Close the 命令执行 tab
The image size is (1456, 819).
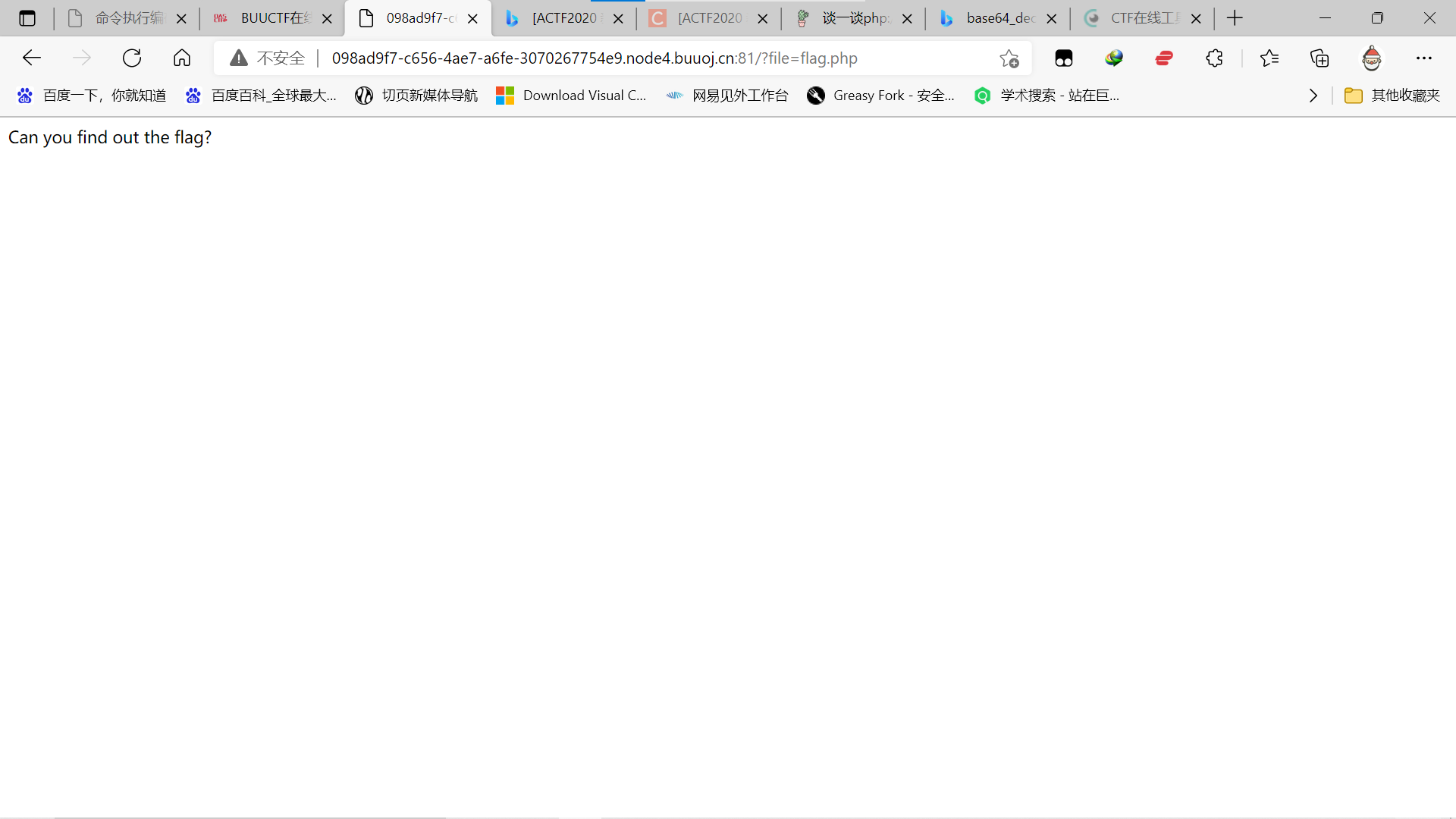[182, 19]
